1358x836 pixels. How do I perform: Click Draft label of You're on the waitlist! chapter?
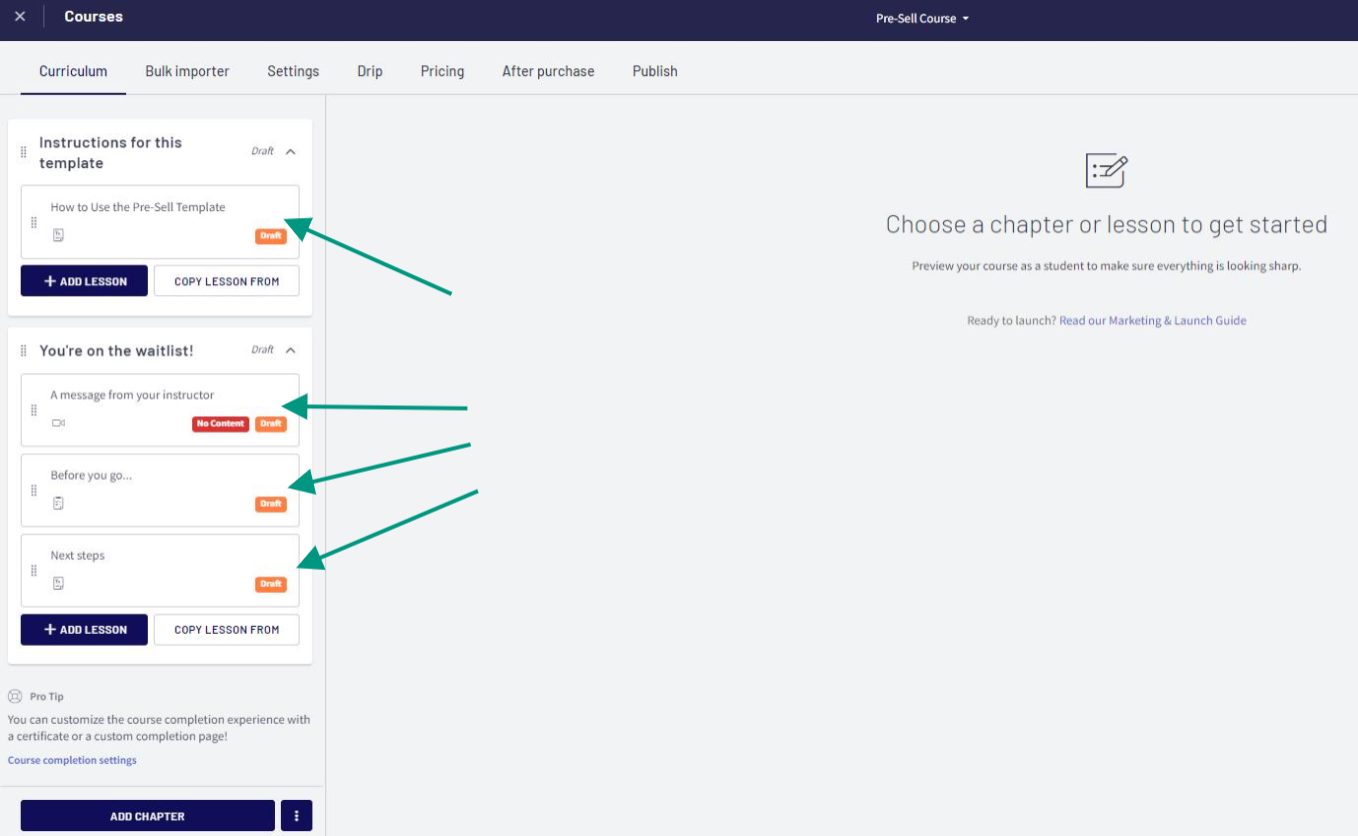[262, 350]
